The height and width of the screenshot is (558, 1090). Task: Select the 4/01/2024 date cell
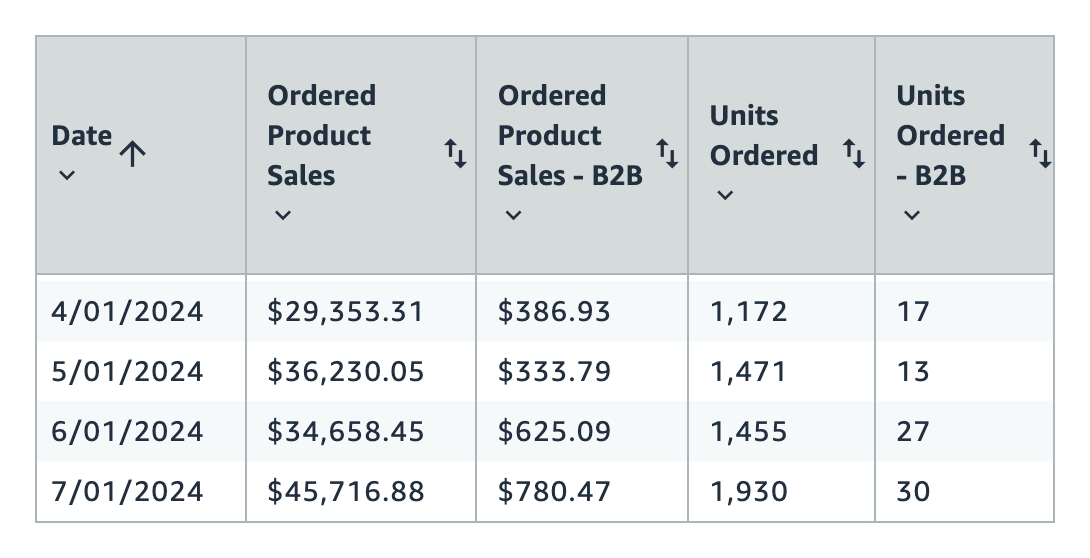(x=127, y=312)
